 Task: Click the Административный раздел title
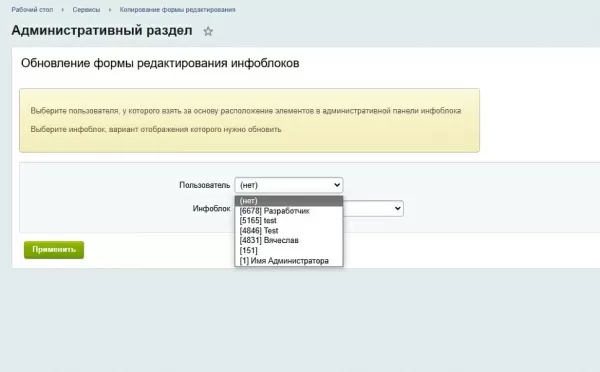click(x=102, y=30)
